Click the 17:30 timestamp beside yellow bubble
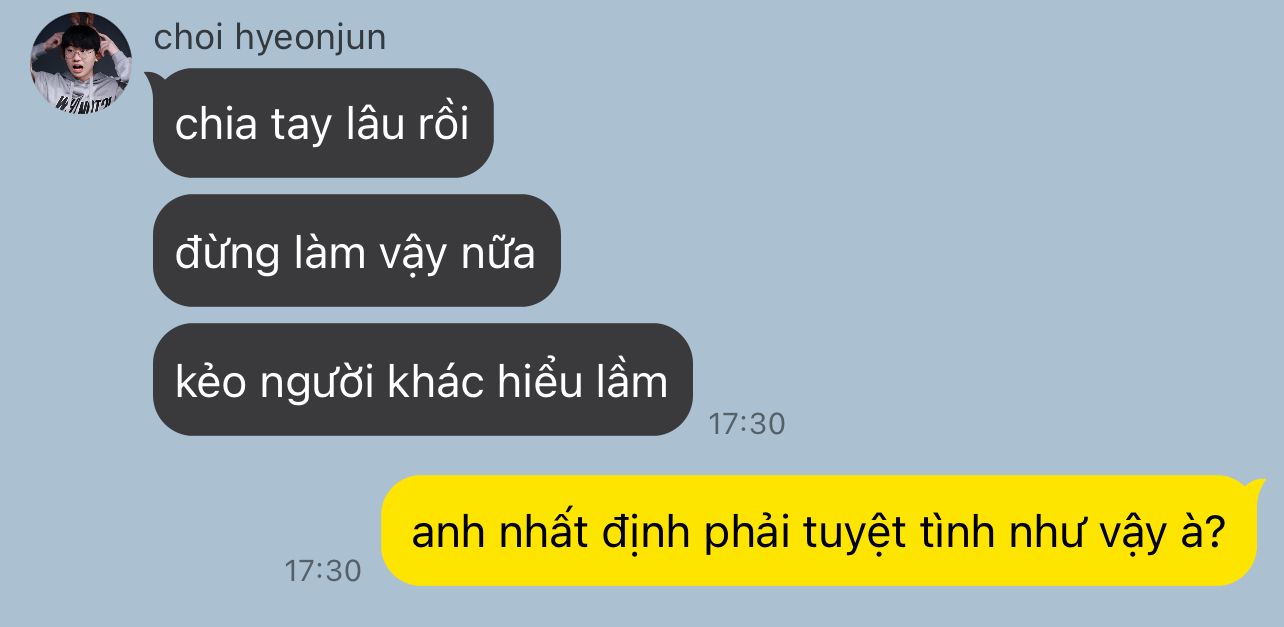Image resolution: width=1284 pixels, height=627 pixels. pyautogui.click(x=323, y=571)
